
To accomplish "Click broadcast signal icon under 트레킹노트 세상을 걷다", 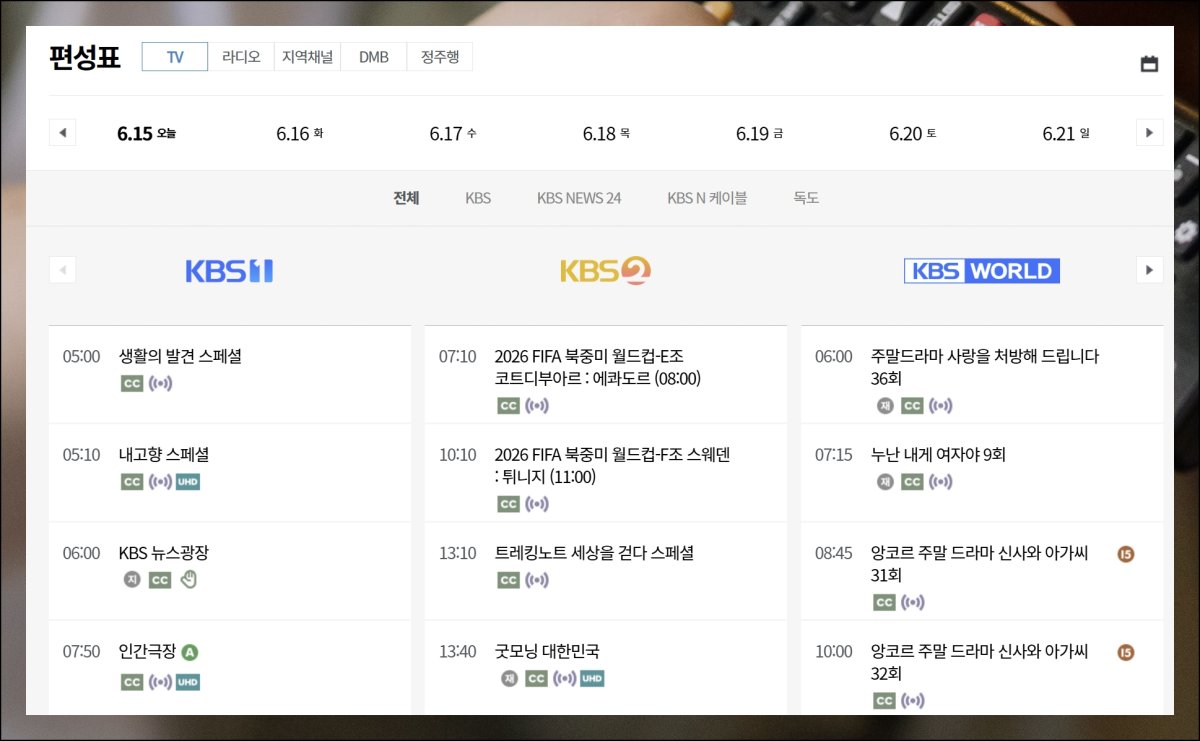I will [537, 580].
